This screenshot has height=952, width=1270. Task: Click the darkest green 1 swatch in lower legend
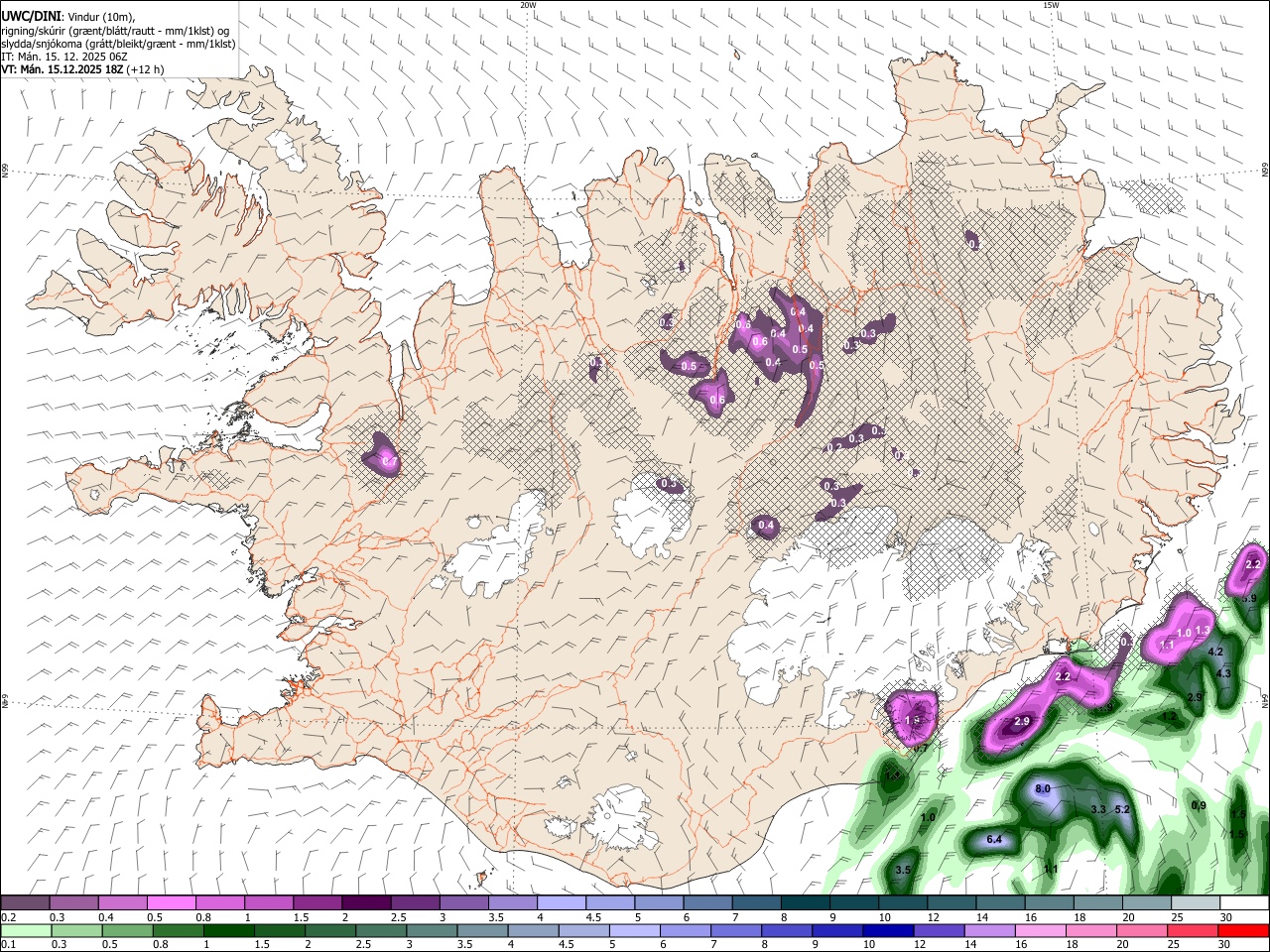[x=228, y=931]
